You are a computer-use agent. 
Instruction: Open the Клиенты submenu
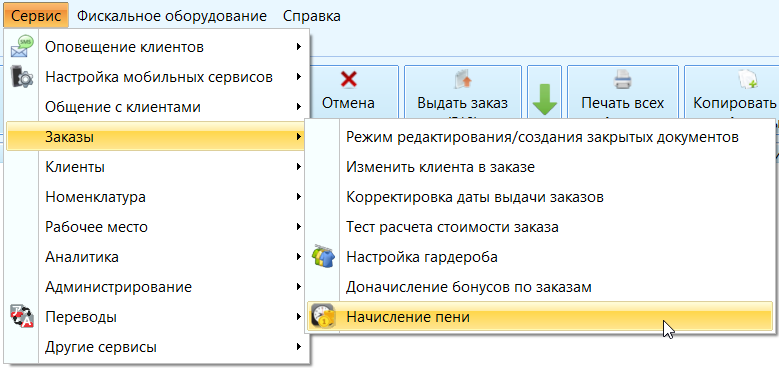click(156, 167)
